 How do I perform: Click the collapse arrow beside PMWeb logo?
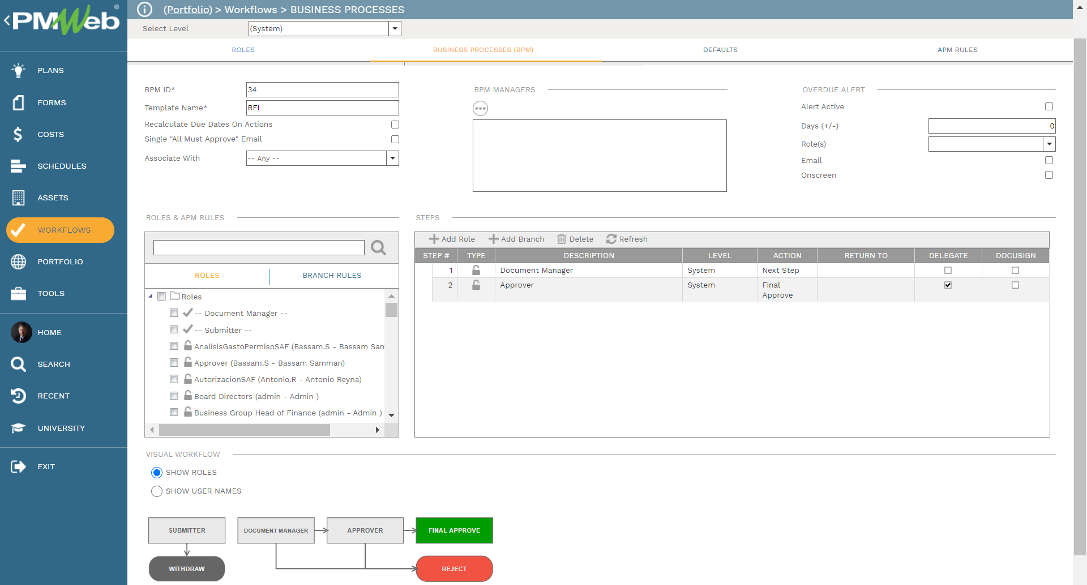point(6,21)
